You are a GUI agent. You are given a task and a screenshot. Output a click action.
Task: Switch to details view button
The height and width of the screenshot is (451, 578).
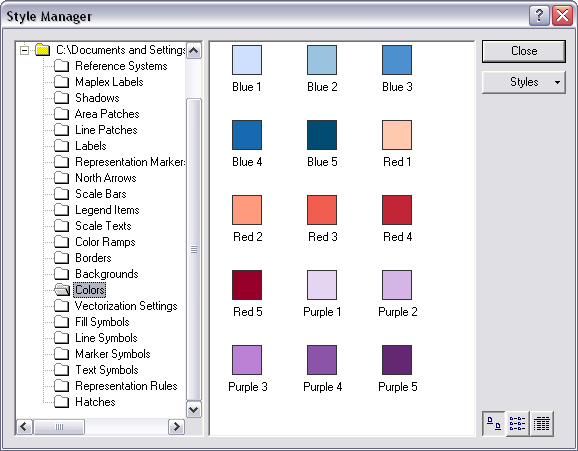pos(542,424)
